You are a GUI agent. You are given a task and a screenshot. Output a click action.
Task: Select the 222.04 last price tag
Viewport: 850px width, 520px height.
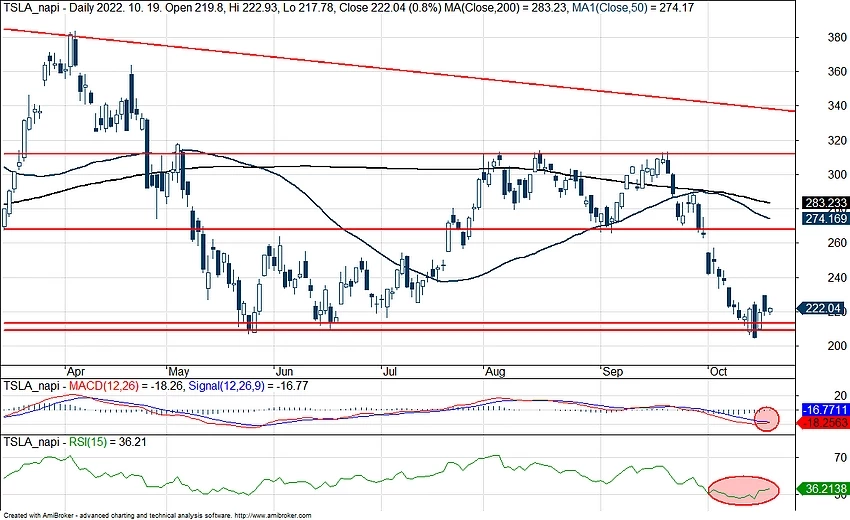[x=822, y=309]
